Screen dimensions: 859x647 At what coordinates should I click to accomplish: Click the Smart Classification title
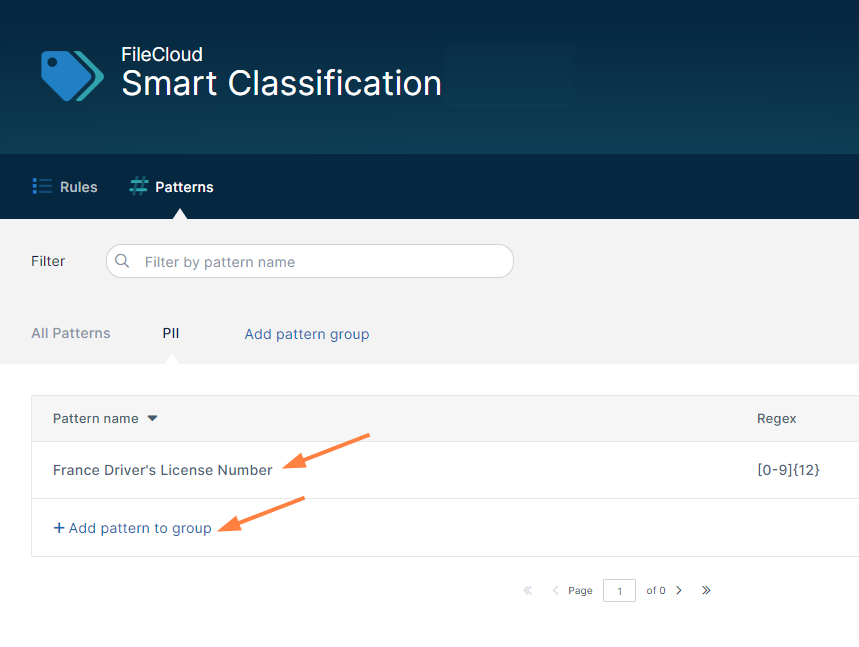[x=281, y=83]
